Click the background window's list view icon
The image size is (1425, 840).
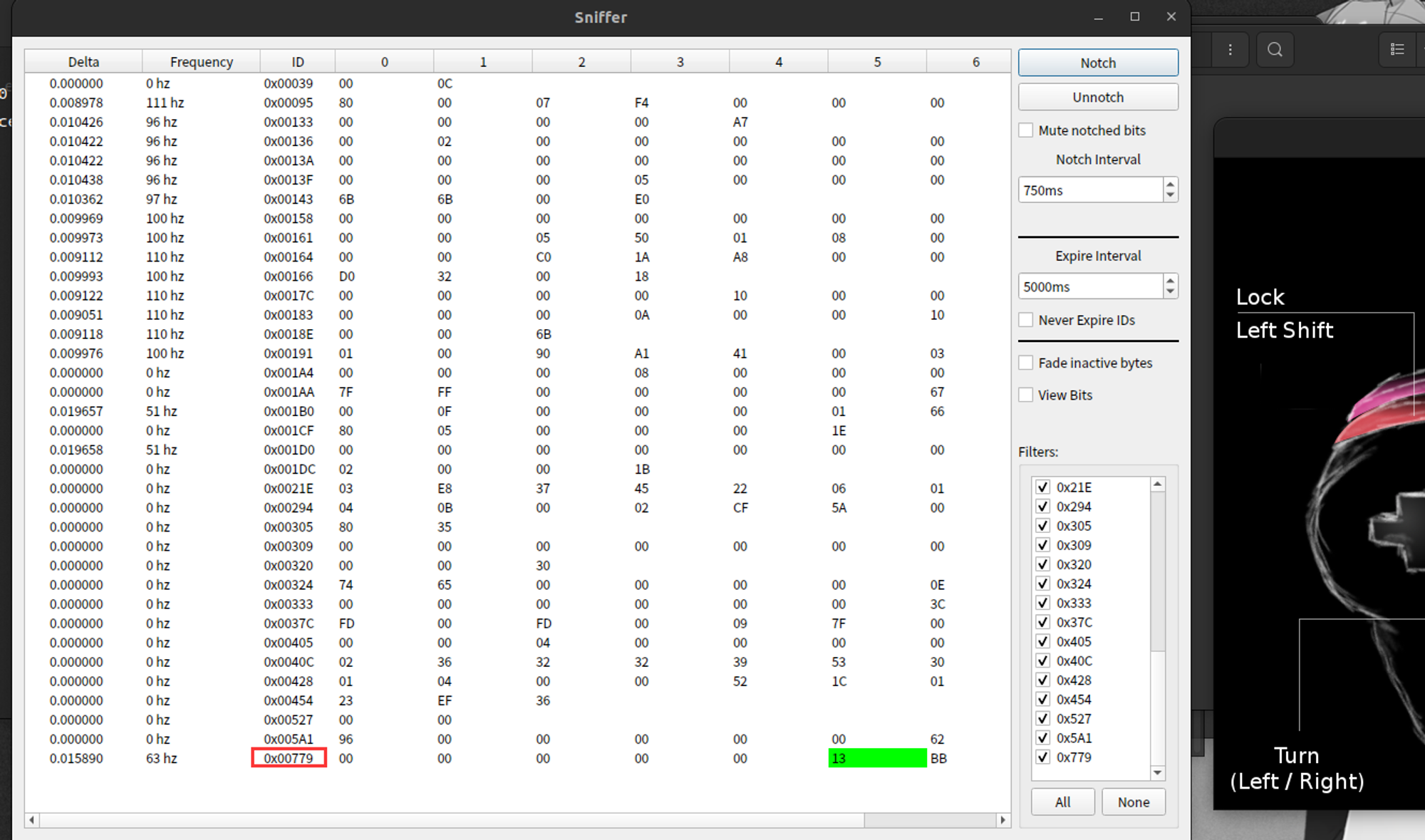coord(1397,49)
